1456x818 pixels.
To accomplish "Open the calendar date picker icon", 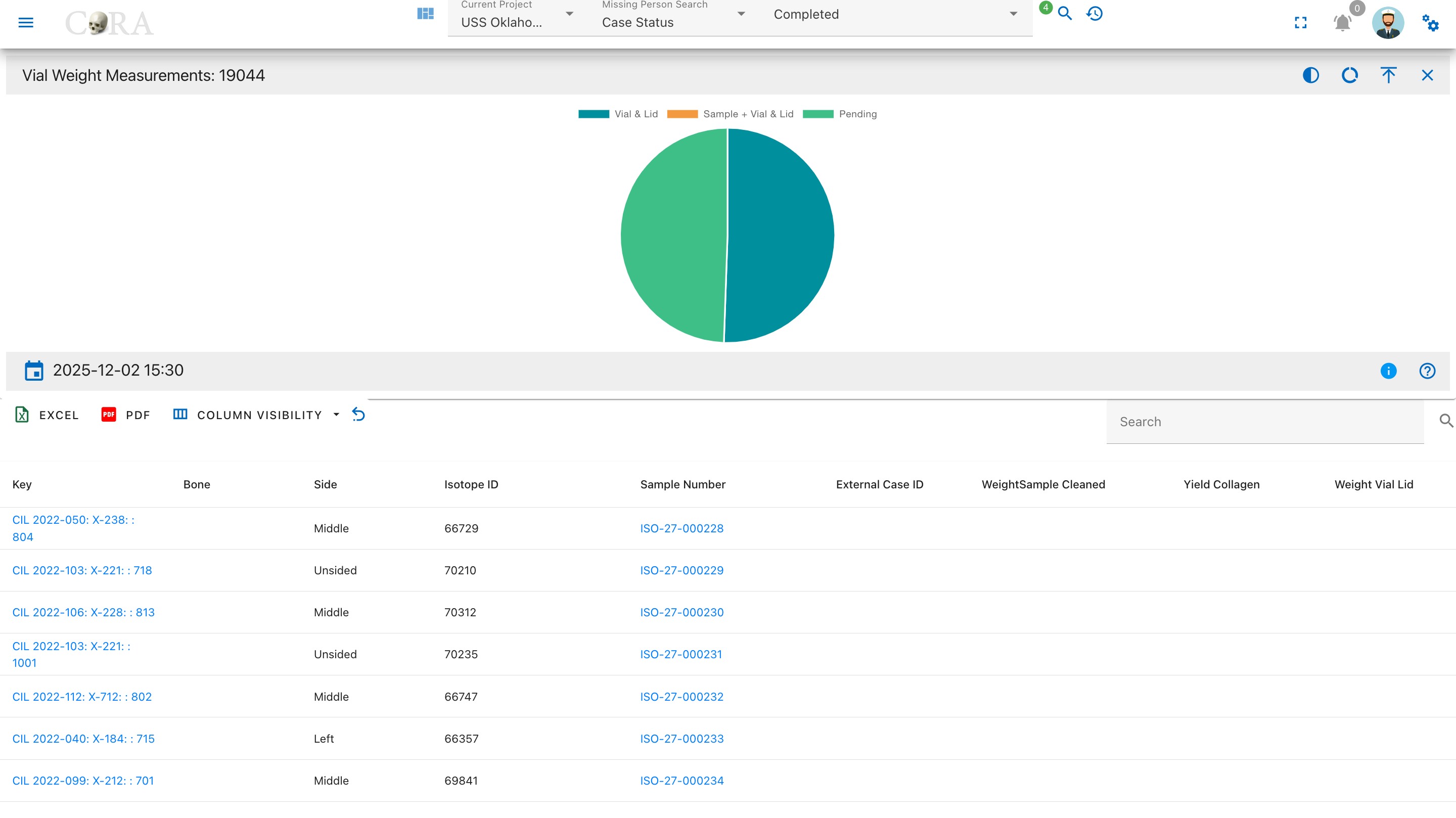I will coord(34,370).
